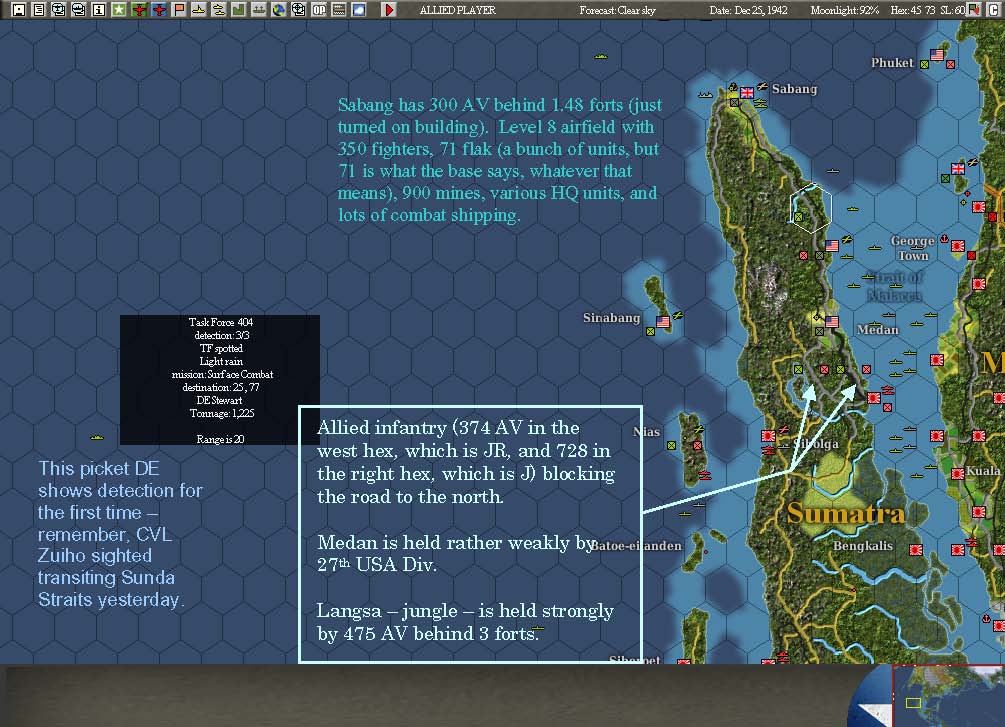This screenshot has height=727, width=1005.
Task: Click the 'Date: Dec 25, 1942' status text
Action: click(x=748, y=10)
